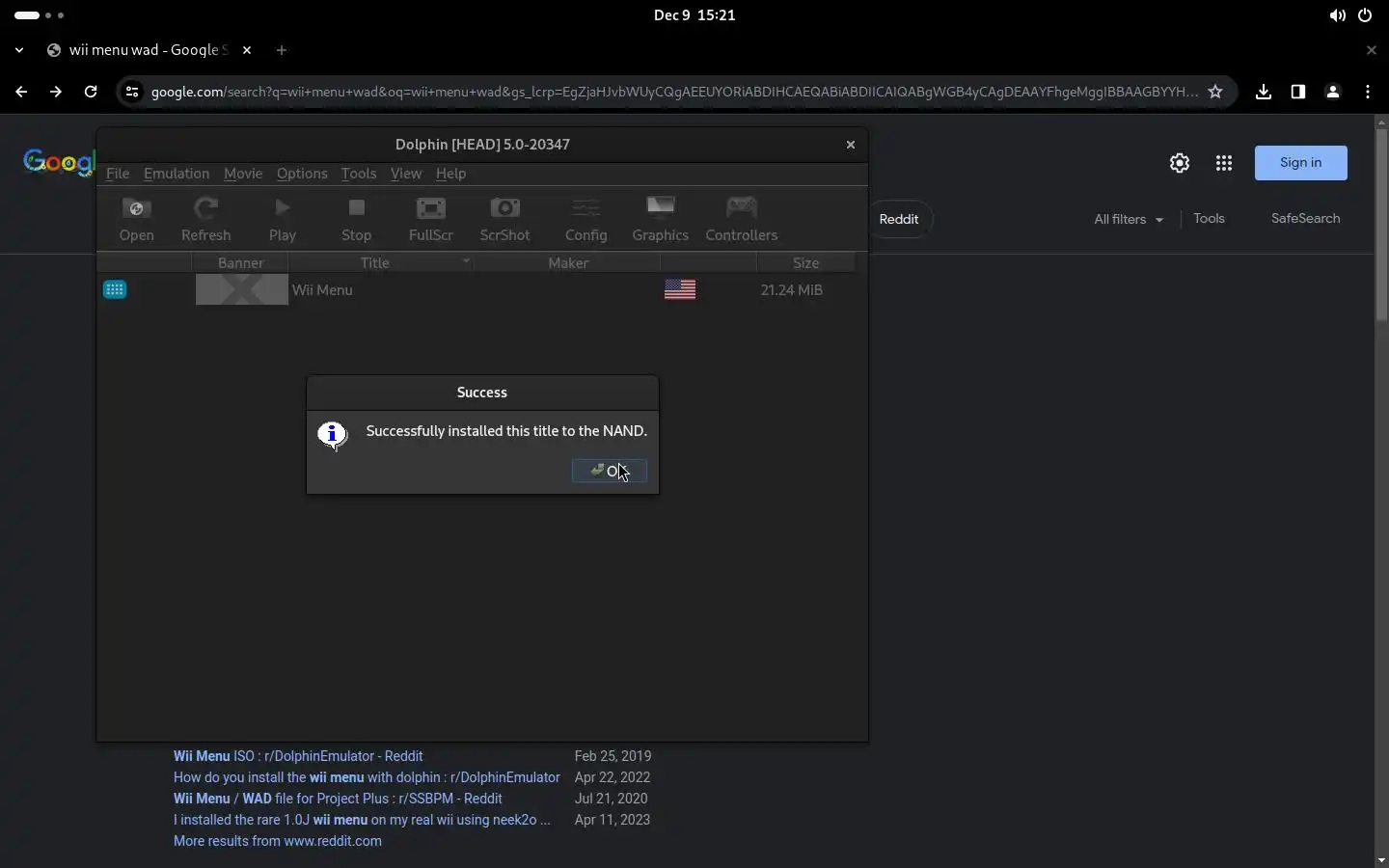Image resolution: width=1389 pixels, height=868 pixels.
Task: Open the SafeSearch setting
Action: pos(1305,219)
